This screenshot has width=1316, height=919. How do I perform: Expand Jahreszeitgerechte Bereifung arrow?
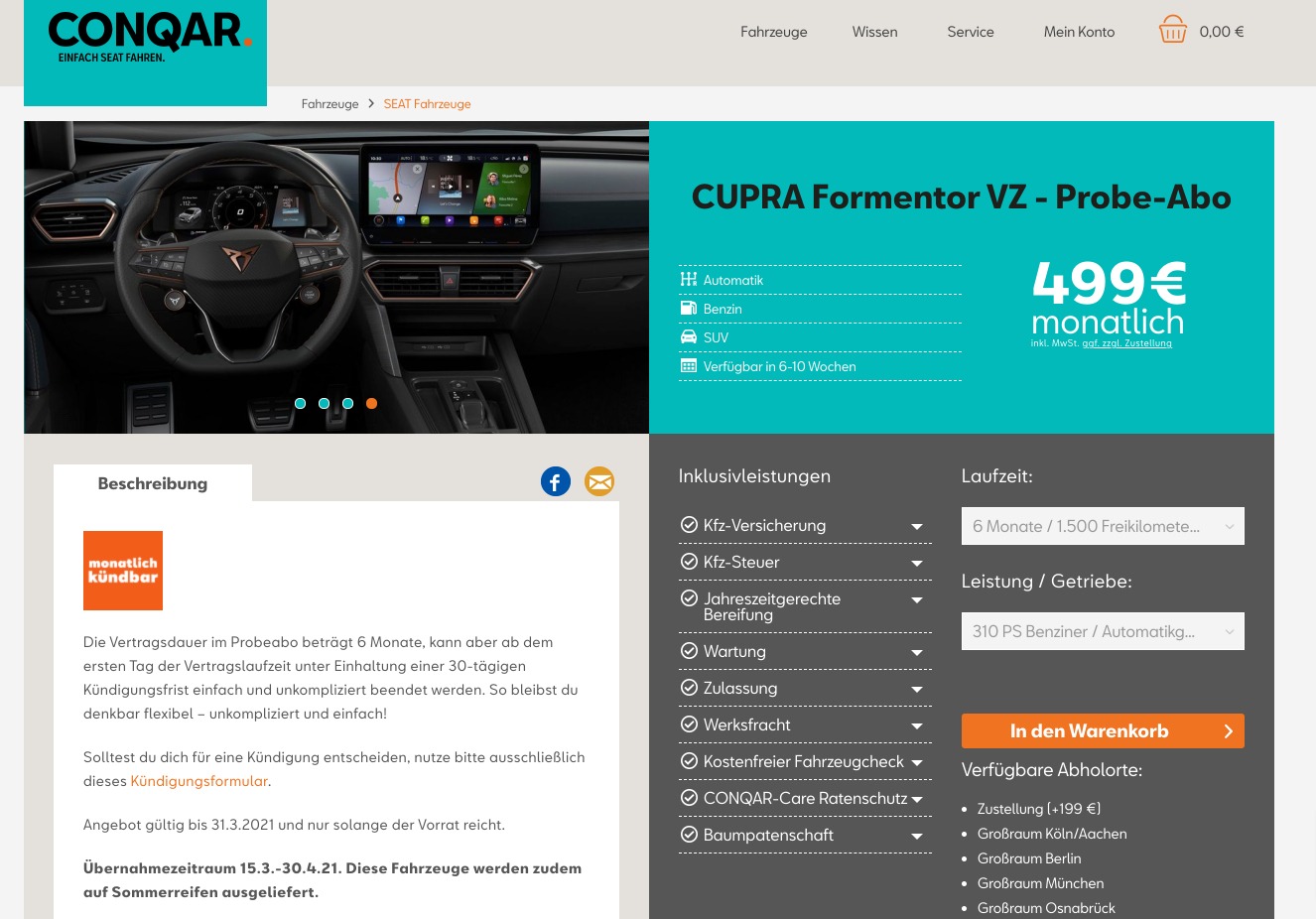[917, 600]
